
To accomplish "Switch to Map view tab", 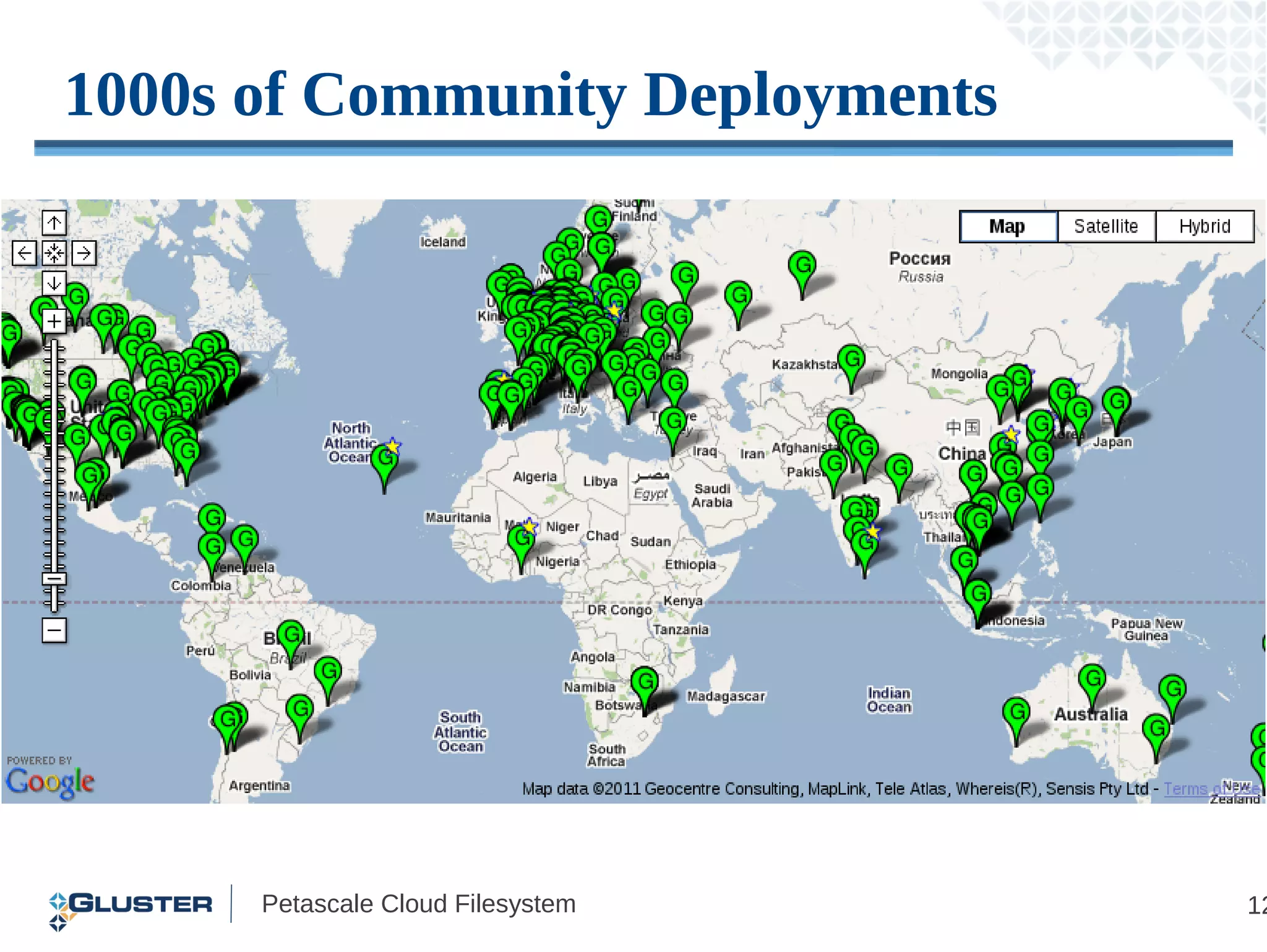I will coord(1008,226).
